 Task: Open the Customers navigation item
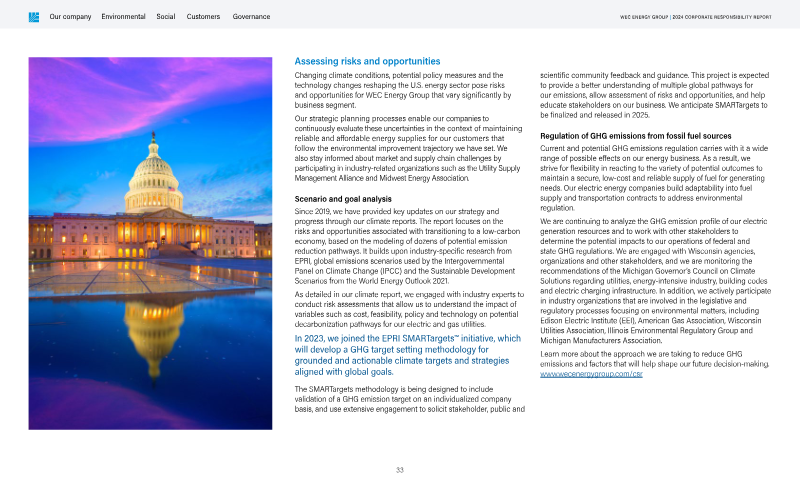[x=204, y=17]
